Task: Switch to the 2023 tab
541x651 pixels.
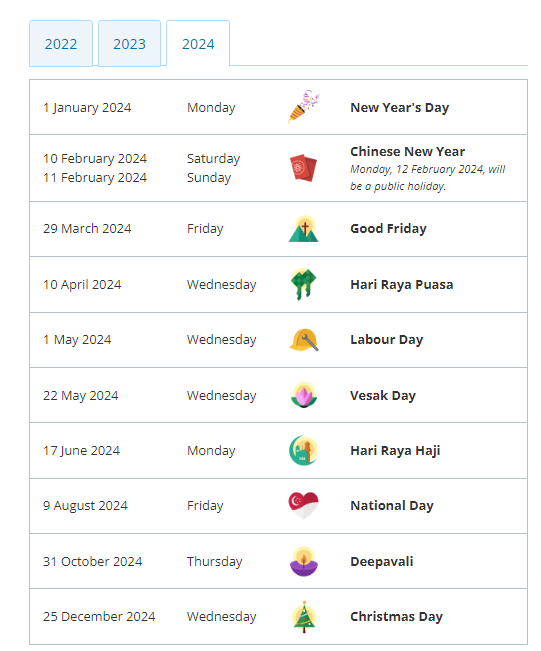Action: [x=130, y=44]
